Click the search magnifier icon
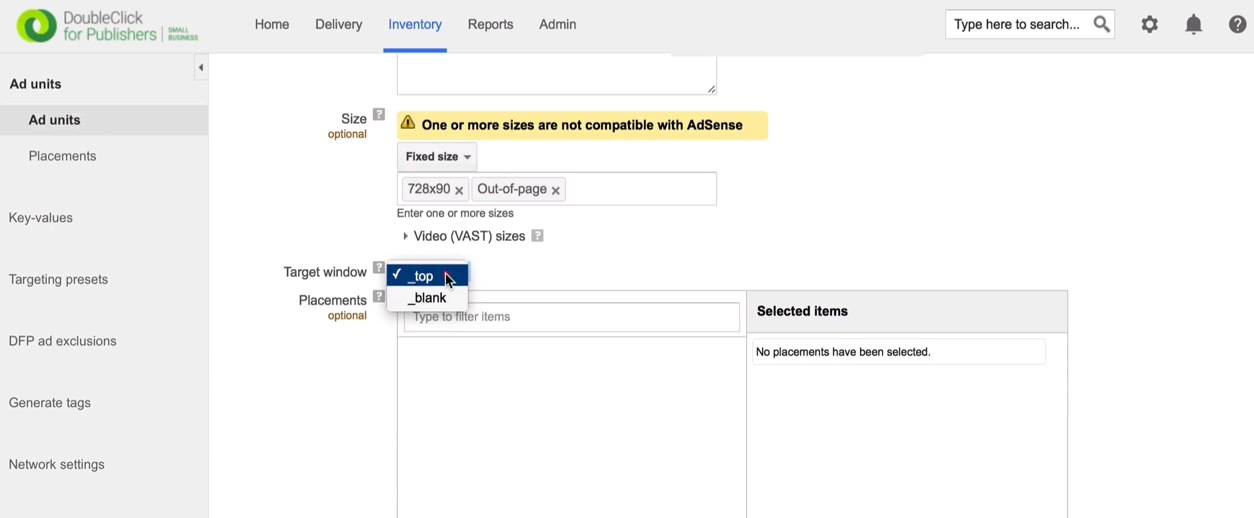1254x518 pixels. [x=1101, y=24]
